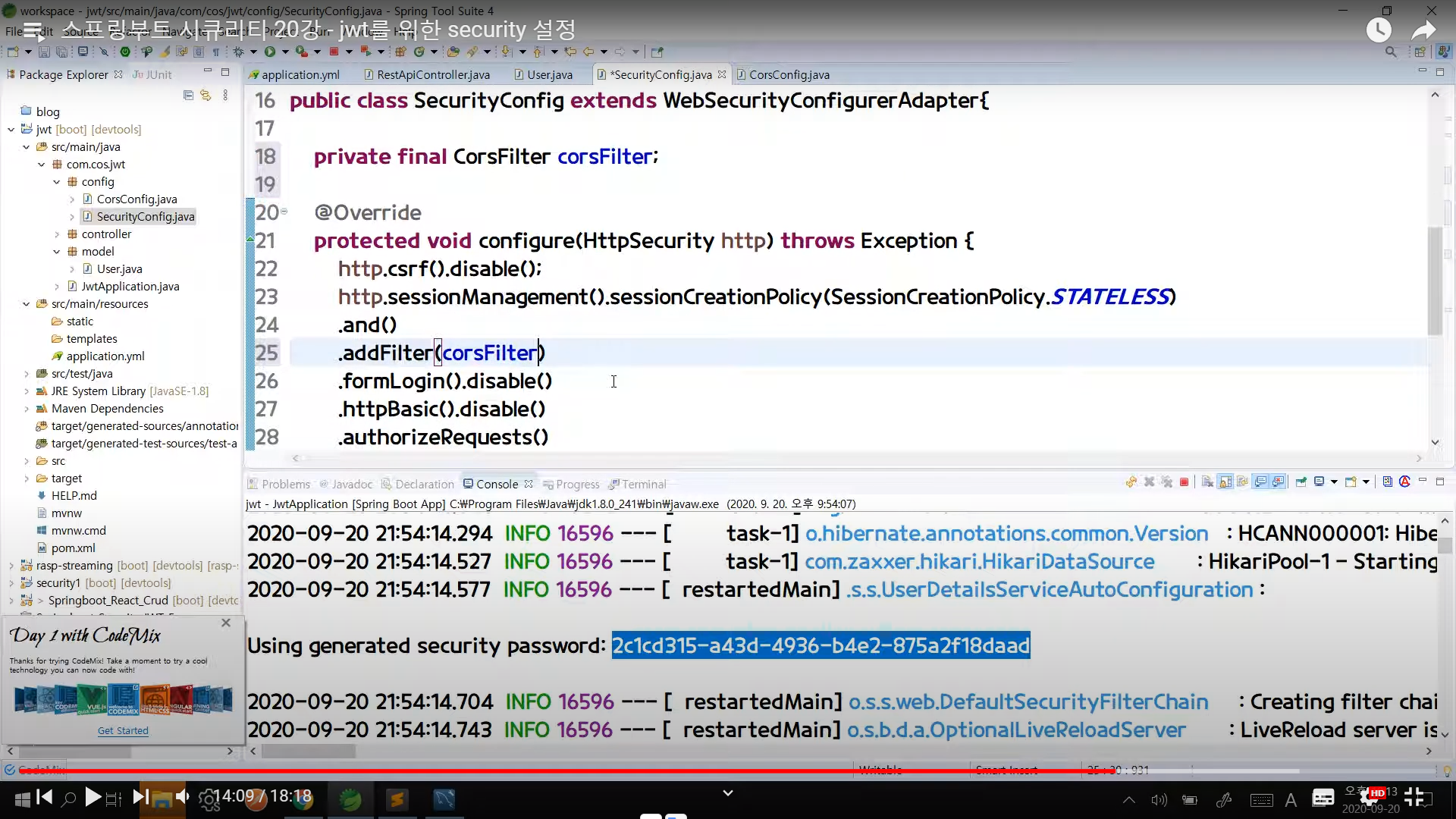Screen dimensions: 1456x819
Task: Open the Display Selected Console dropdown
Action: pyautogui.click(x=1334, y=482)
